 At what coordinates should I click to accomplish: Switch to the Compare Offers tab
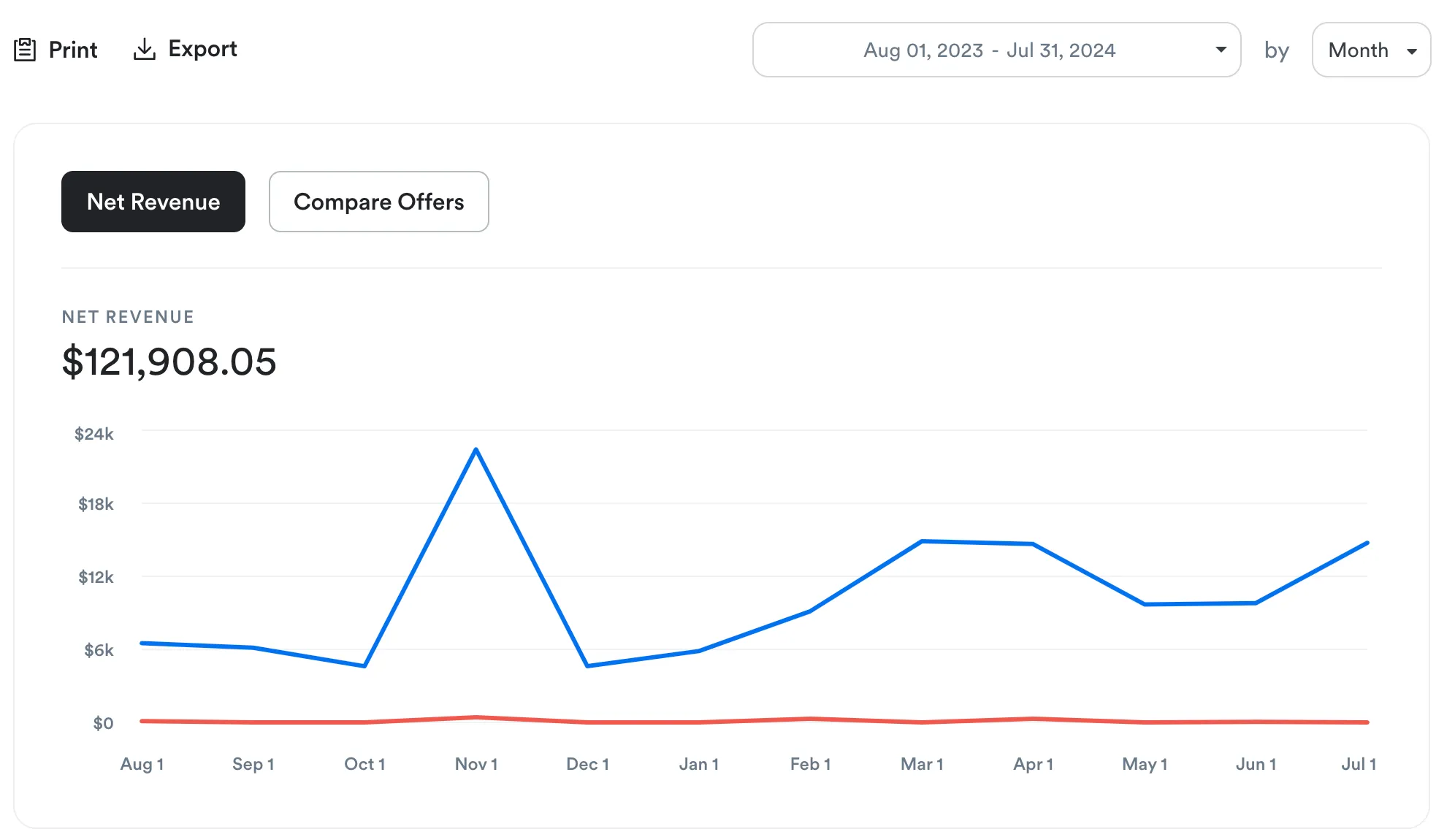tap(378, 202)
